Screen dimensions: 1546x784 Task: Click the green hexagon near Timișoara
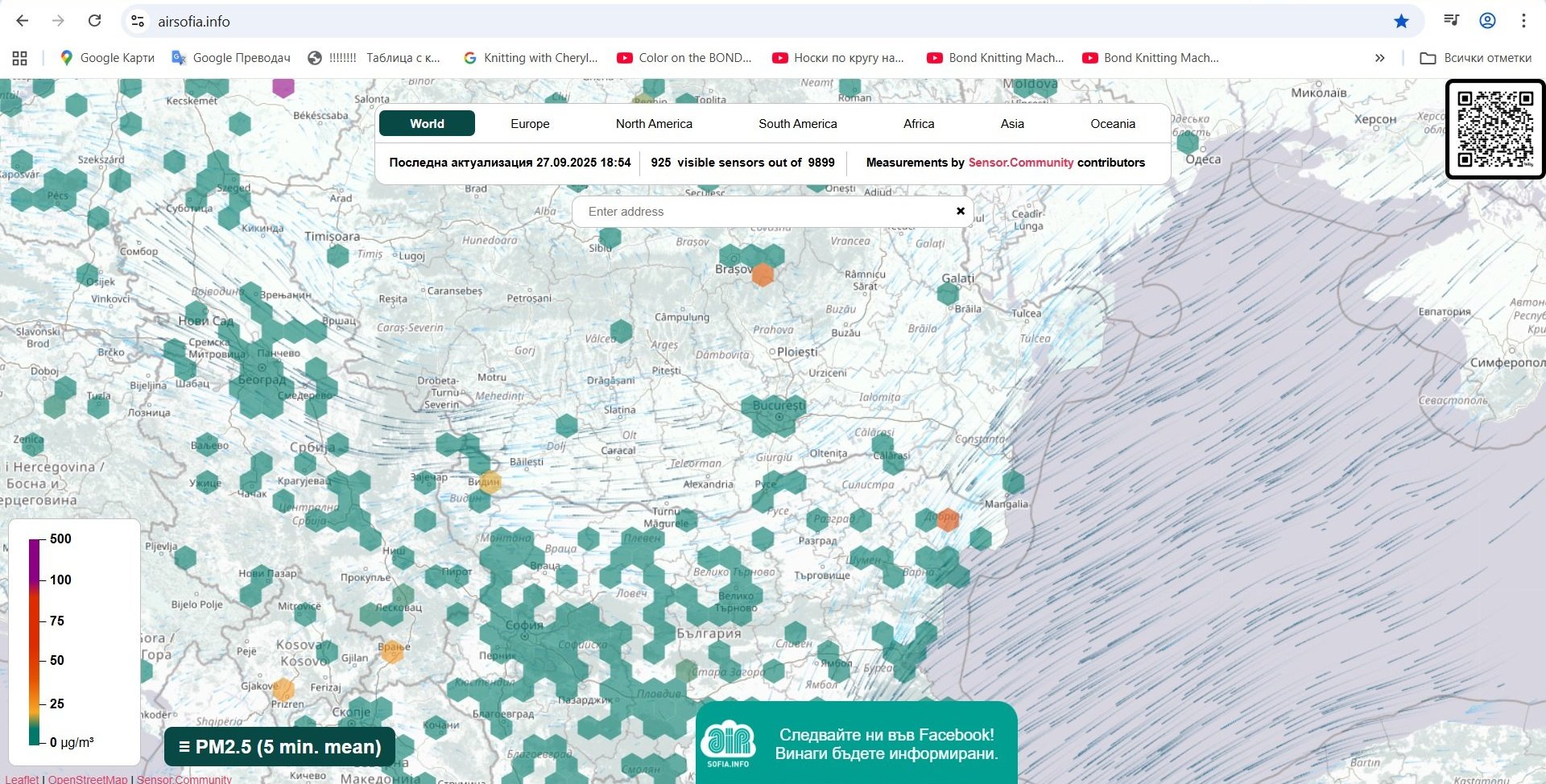pos(337,256)
